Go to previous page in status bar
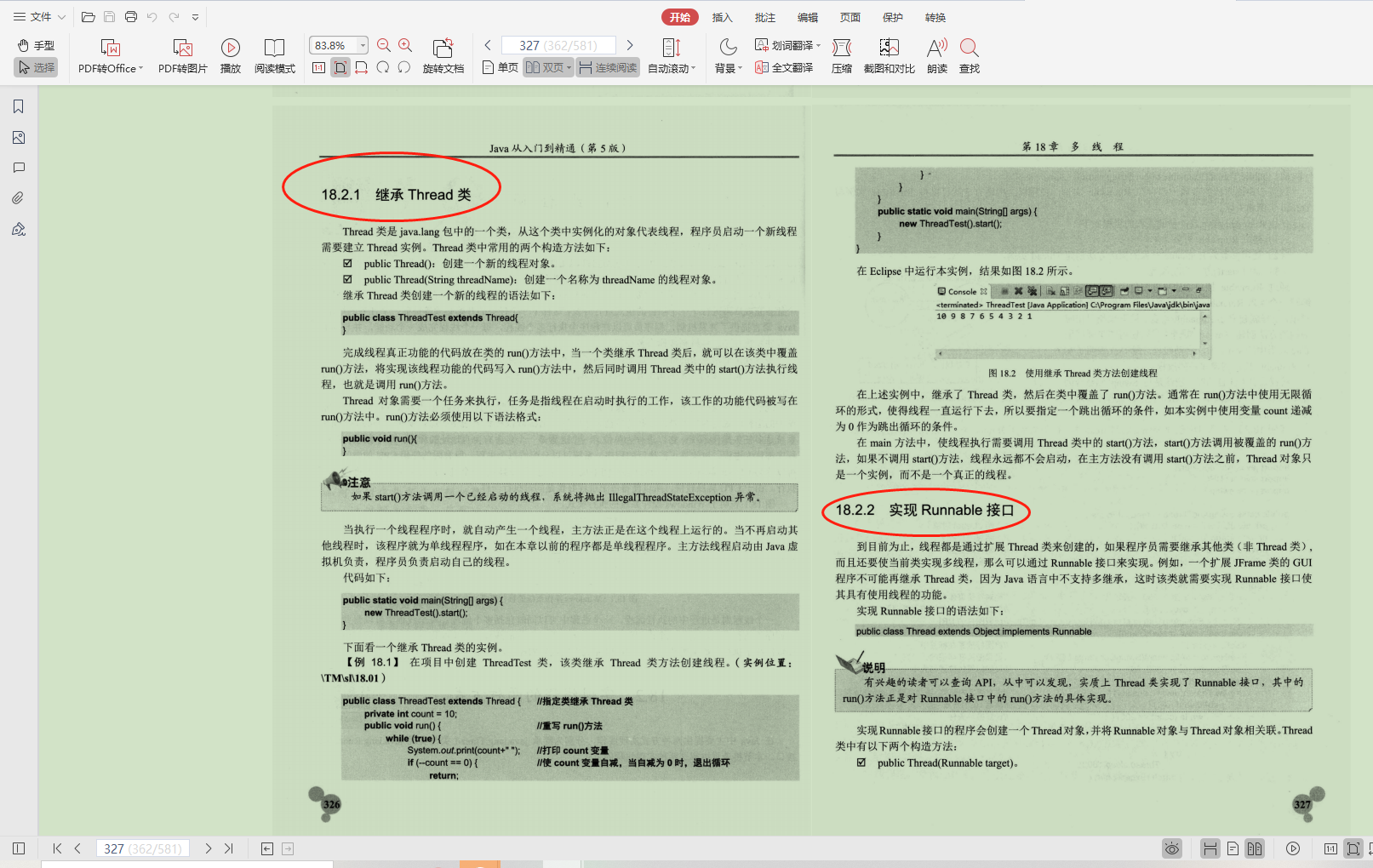This screenshot has width=1373, height=868. [77, 848]
